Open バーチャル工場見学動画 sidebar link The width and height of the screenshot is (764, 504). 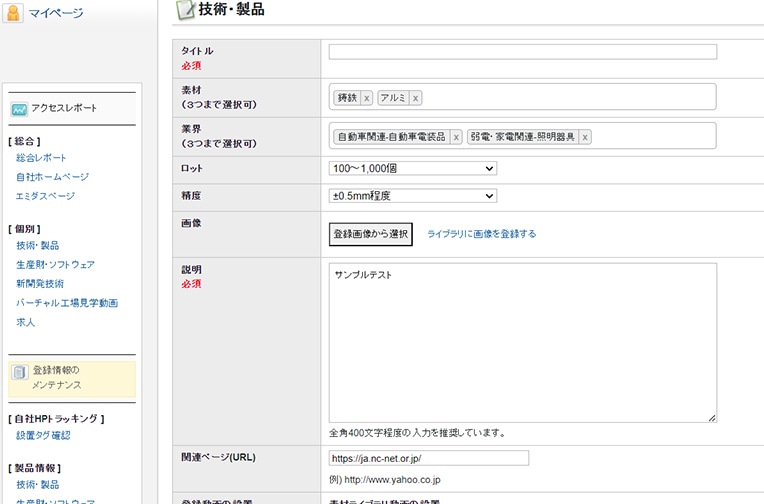[67, 303]
